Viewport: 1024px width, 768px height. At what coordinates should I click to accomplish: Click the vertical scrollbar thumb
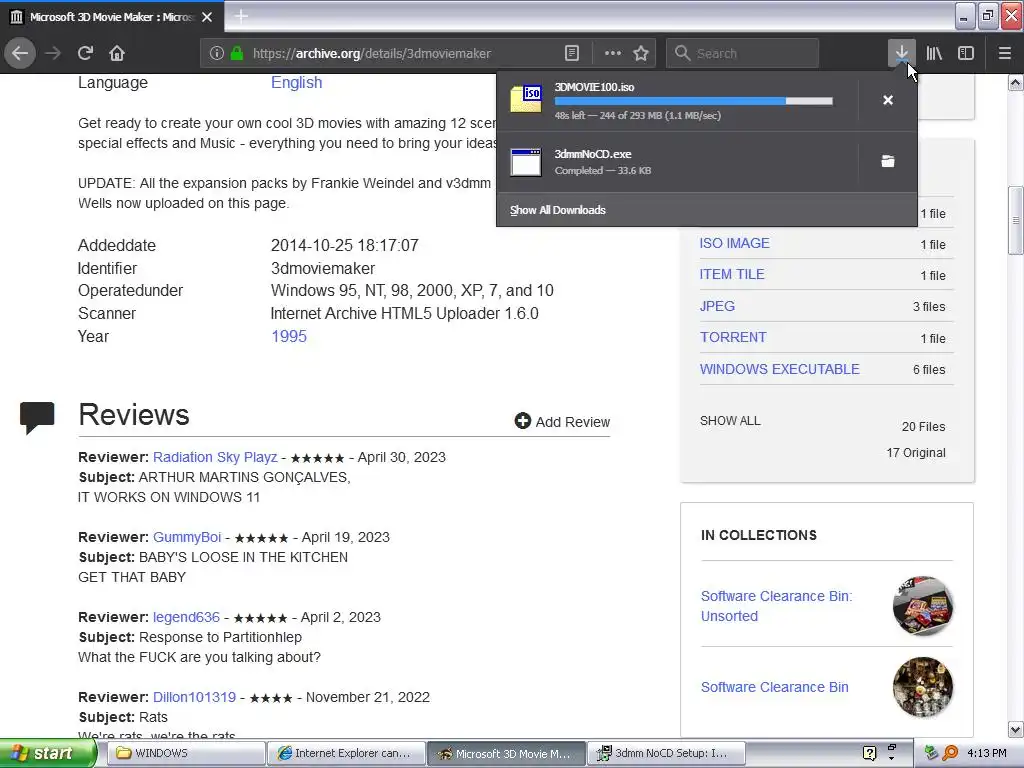[x=1015, y=221]
